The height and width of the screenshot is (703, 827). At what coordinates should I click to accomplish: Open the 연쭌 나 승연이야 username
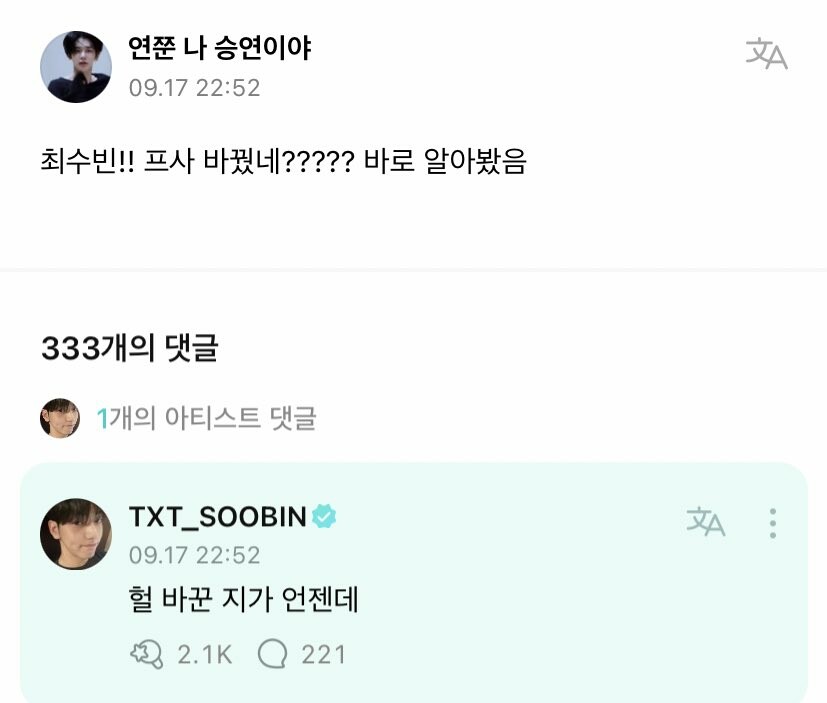[220, 47]
